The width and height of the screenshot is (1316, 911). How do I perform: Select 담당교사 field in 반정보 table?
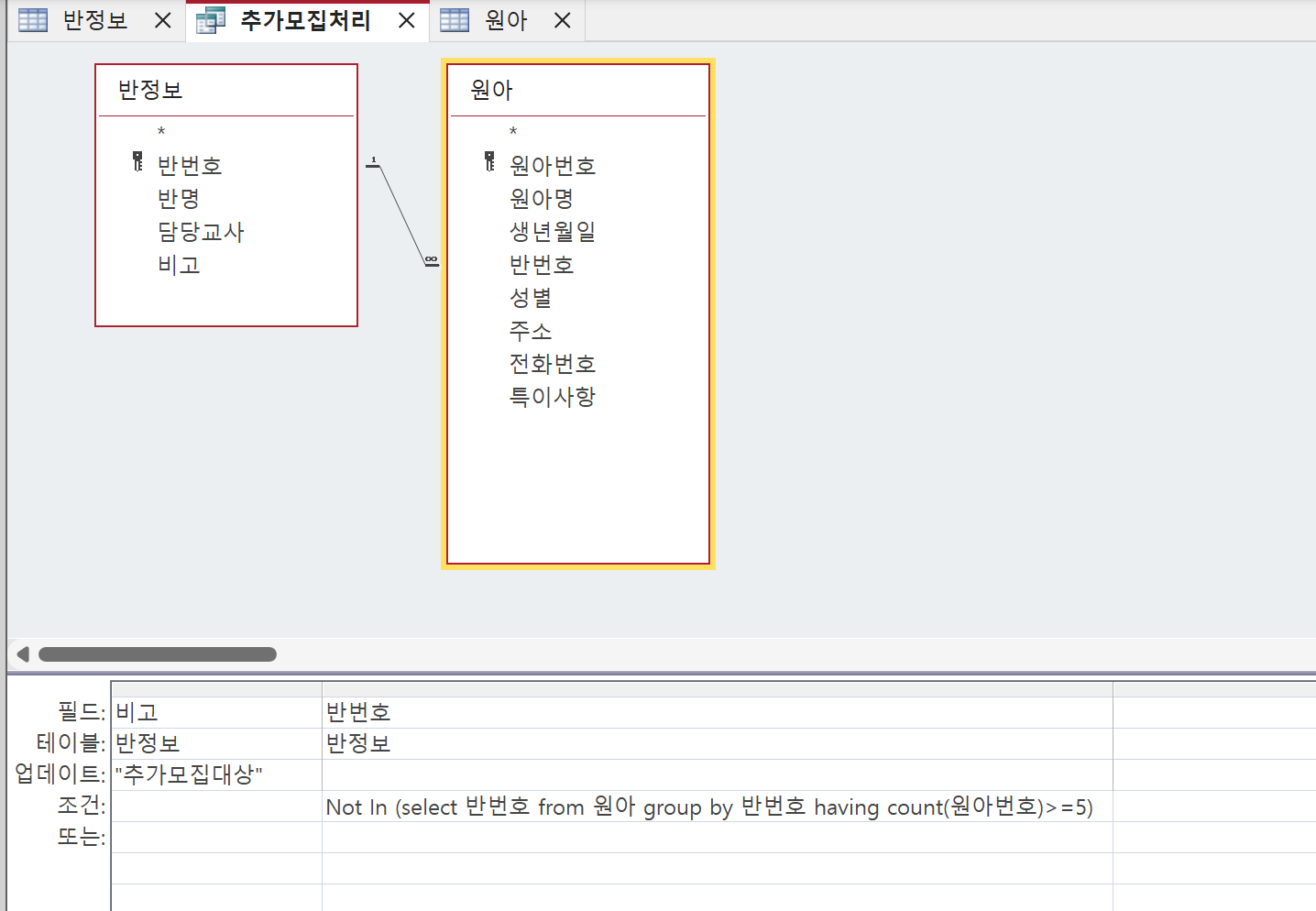tap(201, 232)
